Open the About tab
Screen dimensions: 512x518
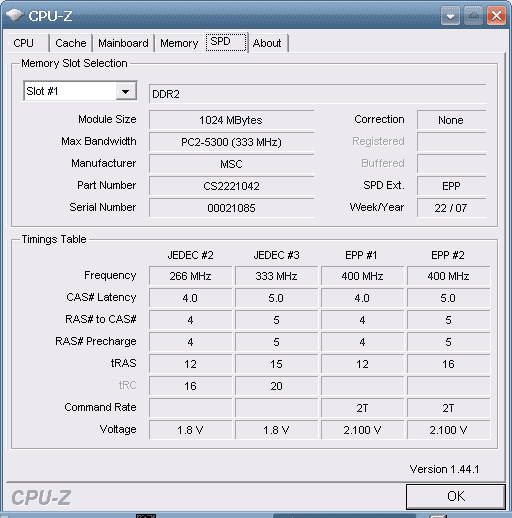[x=268, y=43]
